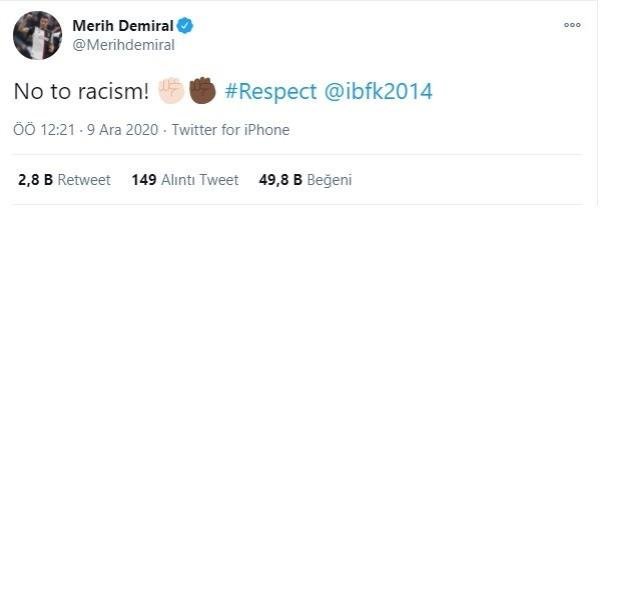The width and height of the screenshot is (640, 591).
Task: Click the light-skin raised fist emoji
Action: (171, 91)
